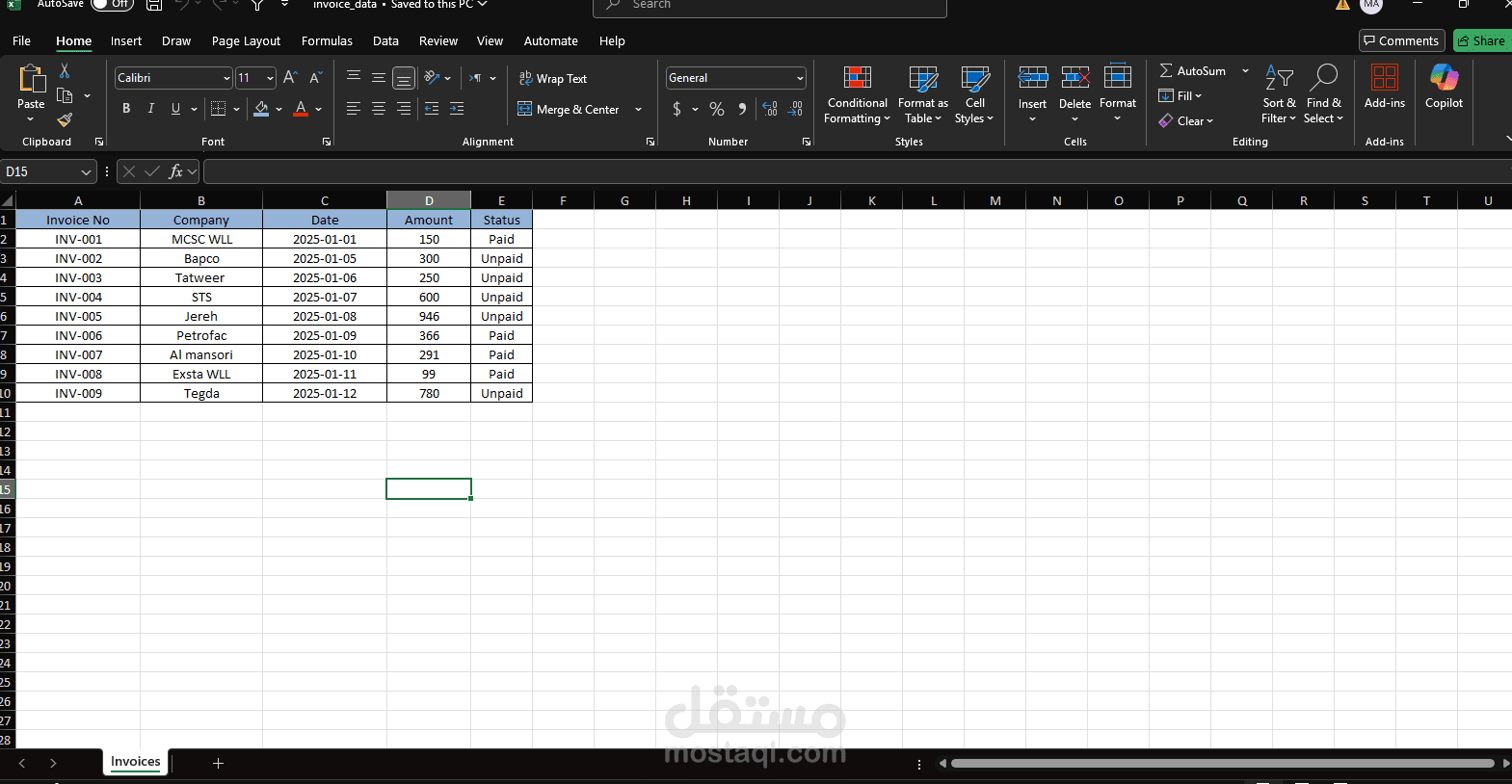Switch to the Page Layout tab
The width and height of the screenshot is (1512, 784).
pyautogui.click(x=246, y=40)
